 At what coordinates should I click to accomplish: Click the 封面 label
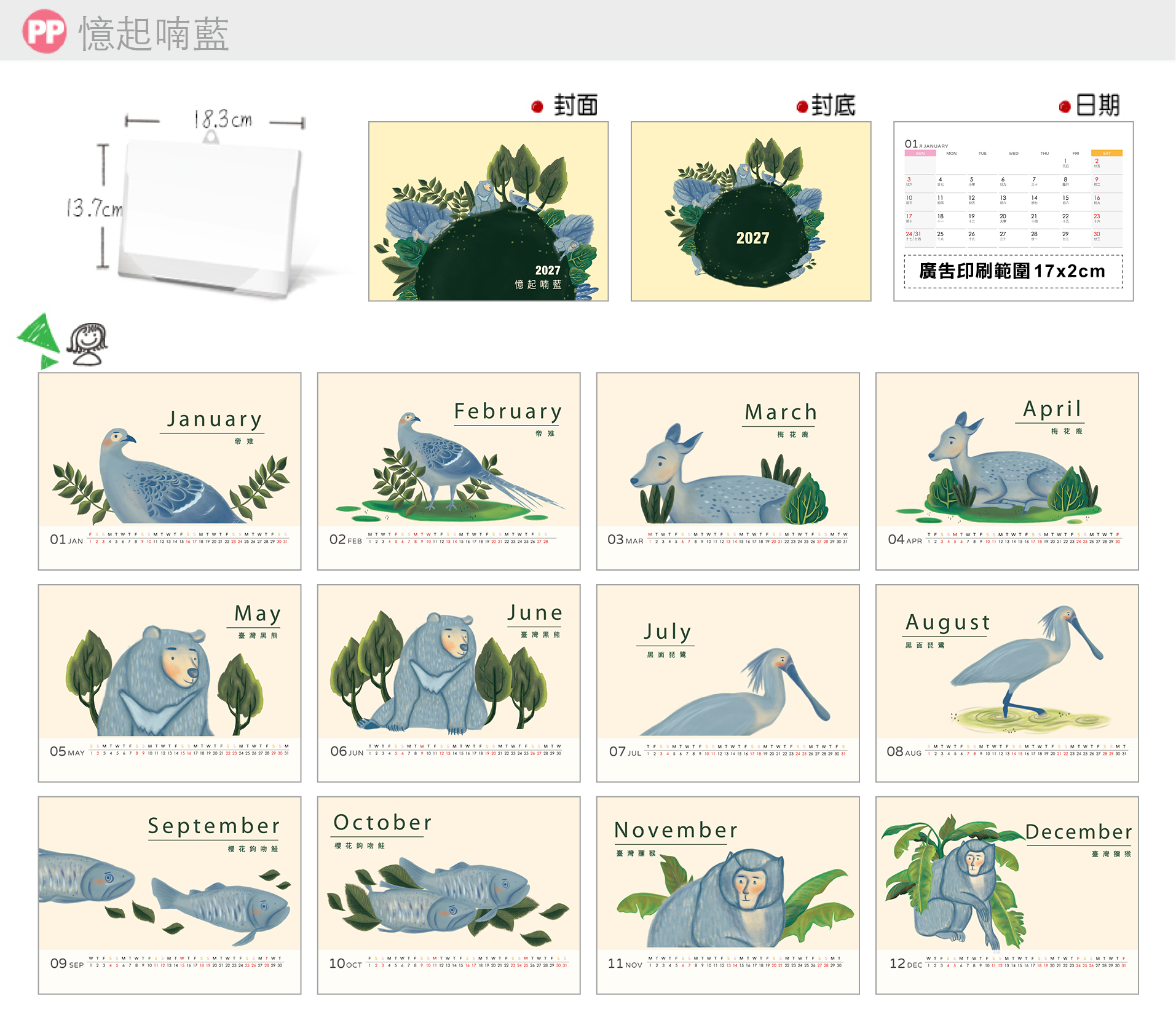(x=576, y=105)
